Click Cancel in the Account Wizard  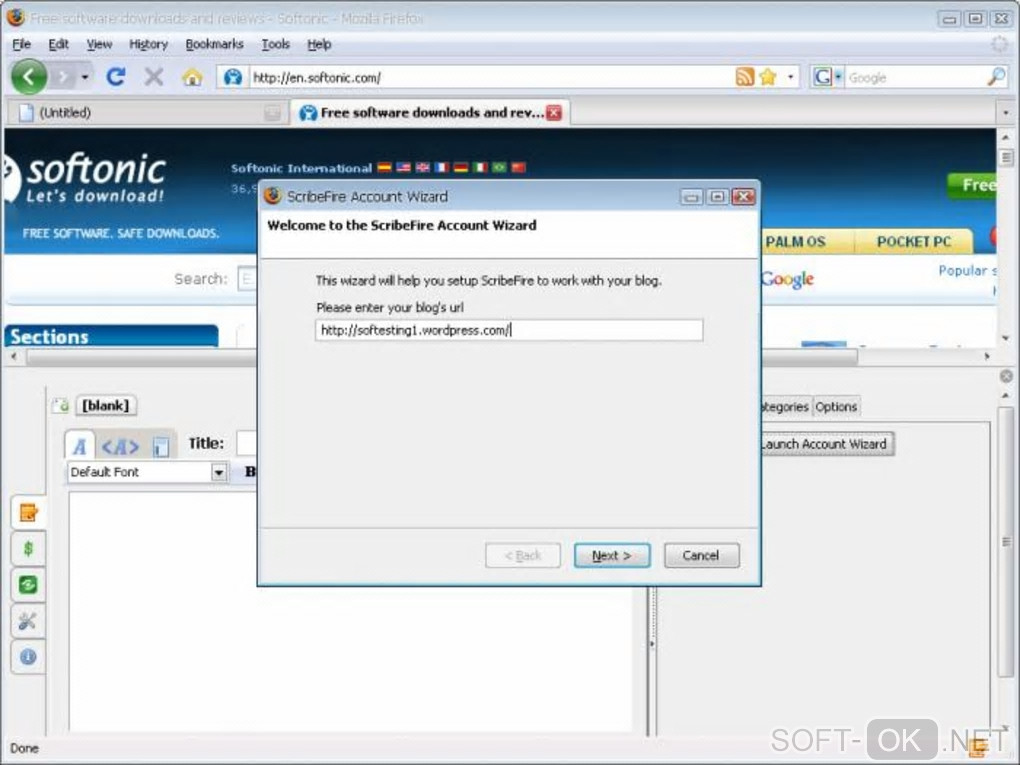701,556
